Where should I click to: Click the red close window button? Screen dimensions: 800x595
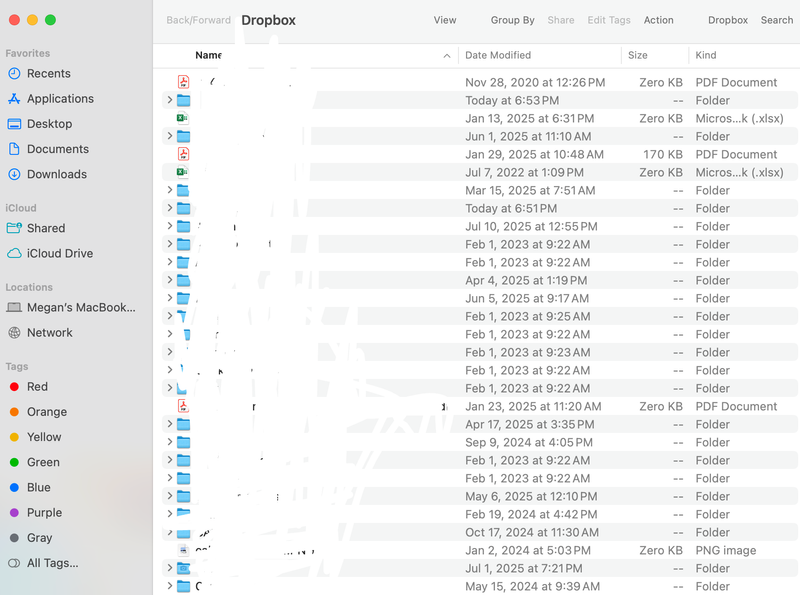point(14,20)
